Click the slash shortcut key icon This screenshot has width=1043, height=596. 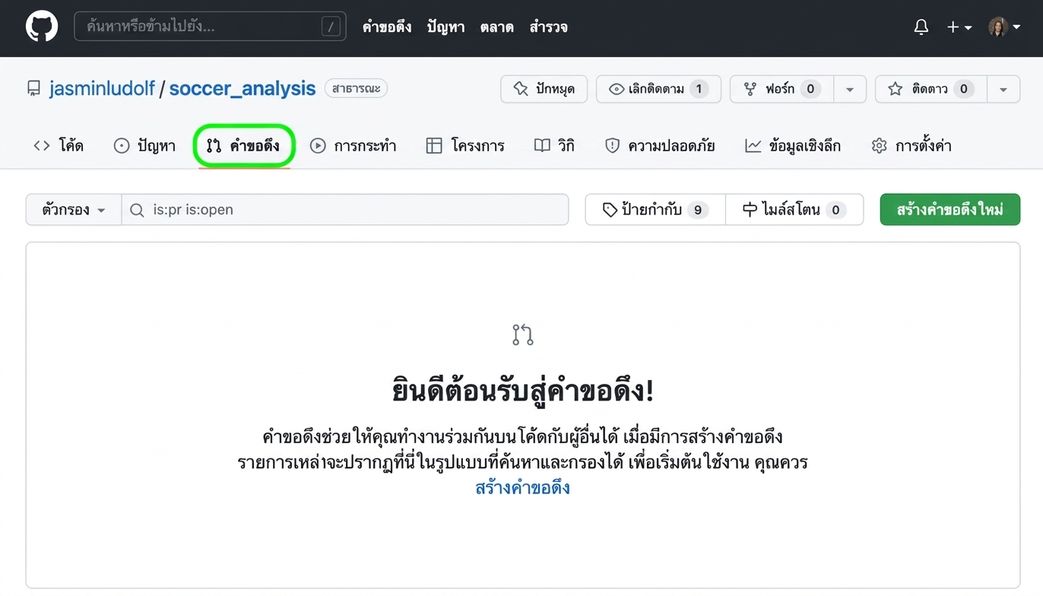[331, 27]
